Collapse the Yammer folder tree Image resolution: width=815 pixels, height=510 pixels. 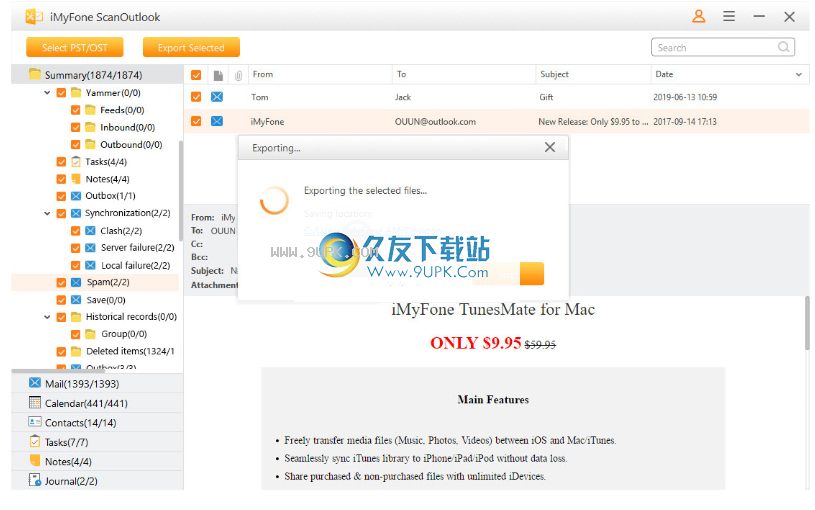47,93
